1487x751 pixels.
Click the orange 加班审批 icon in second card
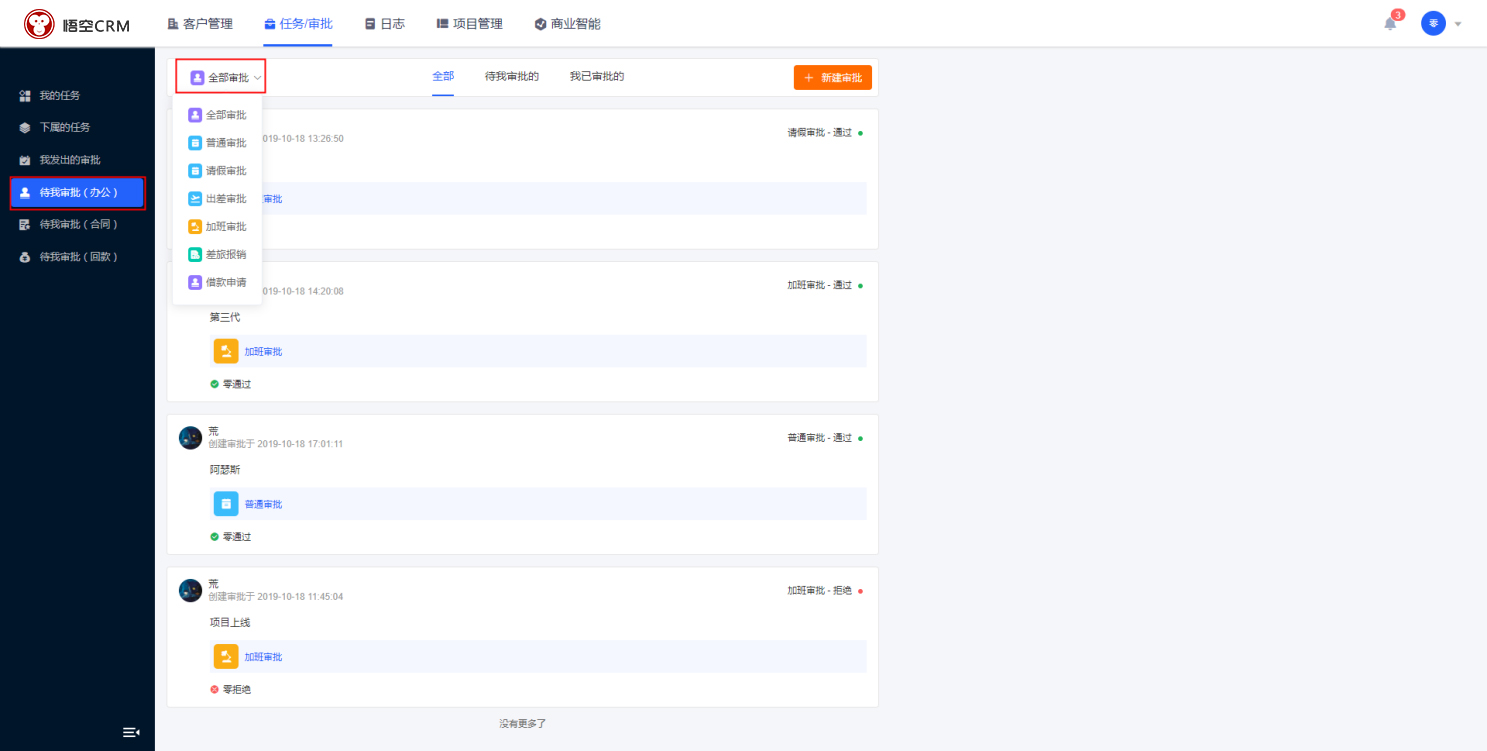226,351
